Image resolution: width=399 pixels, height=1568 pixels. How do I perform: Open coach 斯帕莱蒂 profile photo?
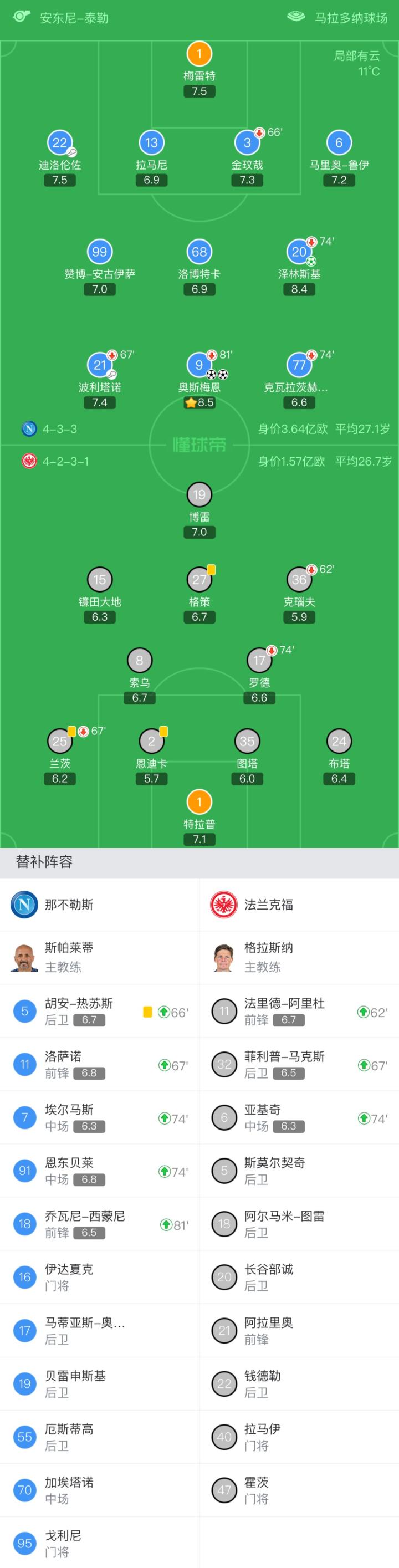(25, 957)
